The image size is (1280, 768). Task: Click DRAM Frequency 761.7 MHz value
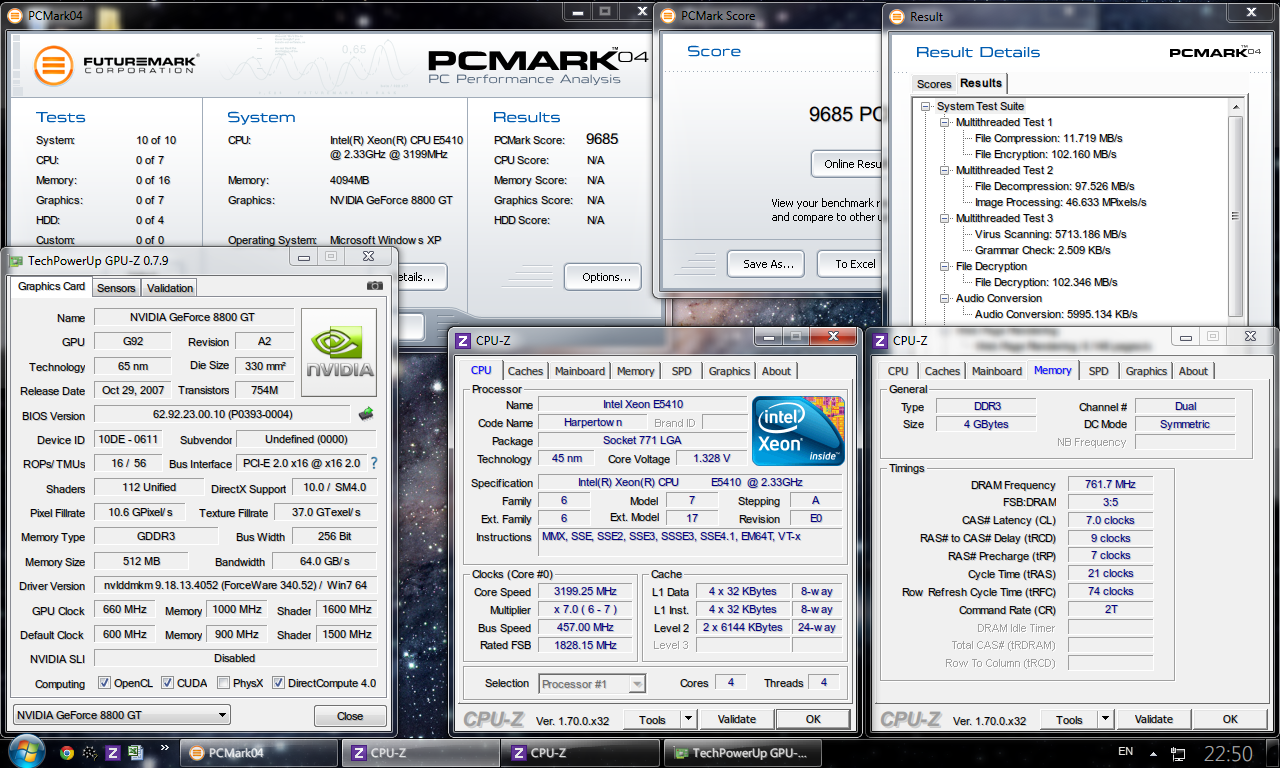click(x=1110, y=485)
